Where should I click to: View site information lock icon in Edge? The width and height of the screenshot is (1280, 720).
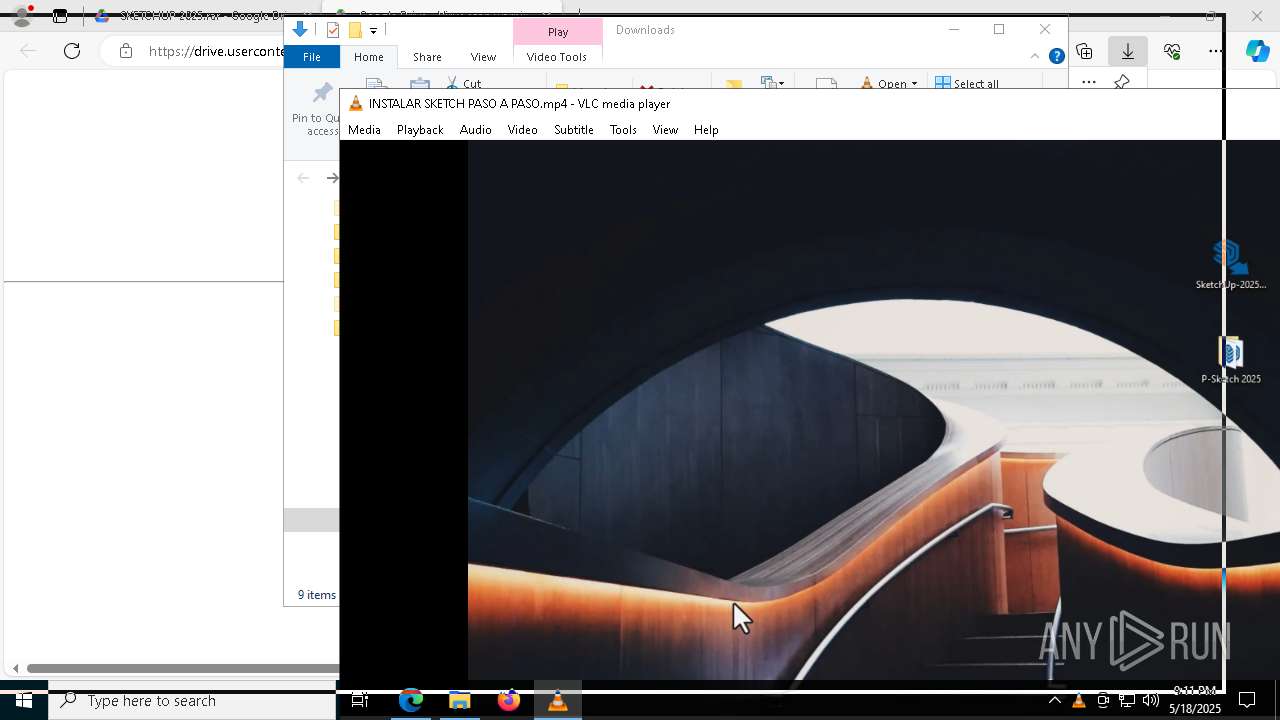click(x=125, y=51)
